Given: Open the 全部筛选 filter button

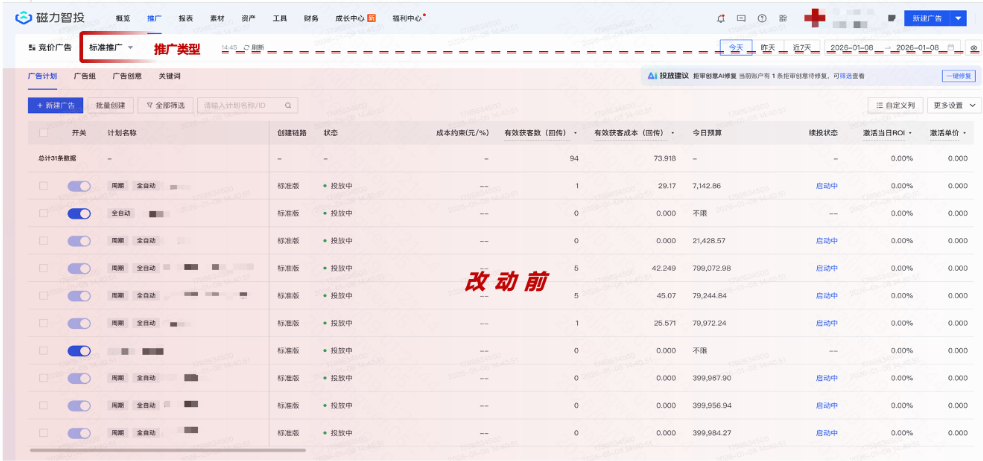Looking at the screenshot, I should pos(166,105).
